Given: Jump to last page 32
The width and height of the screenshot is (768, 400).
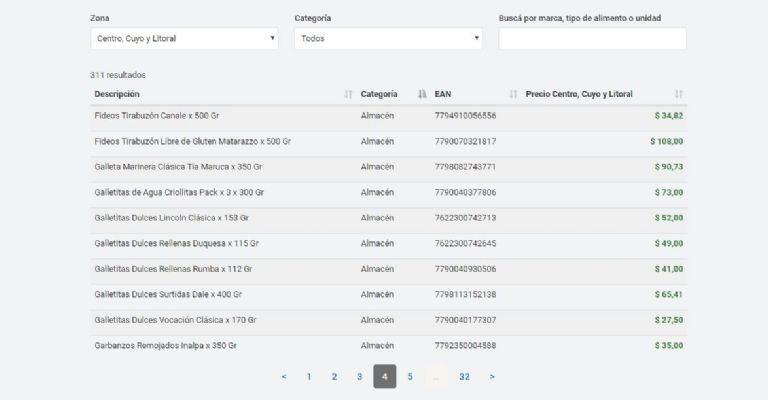Looking at the screenshot, I should tap(464, 377).
